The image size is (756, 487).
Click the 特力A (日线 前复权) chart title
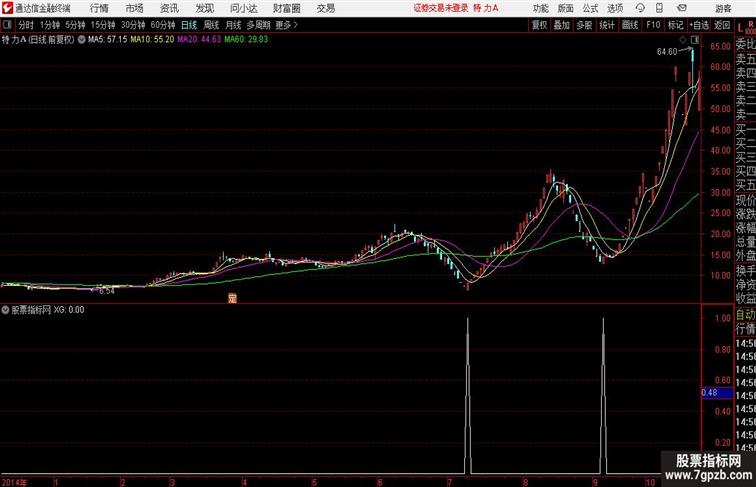(38, 40)
